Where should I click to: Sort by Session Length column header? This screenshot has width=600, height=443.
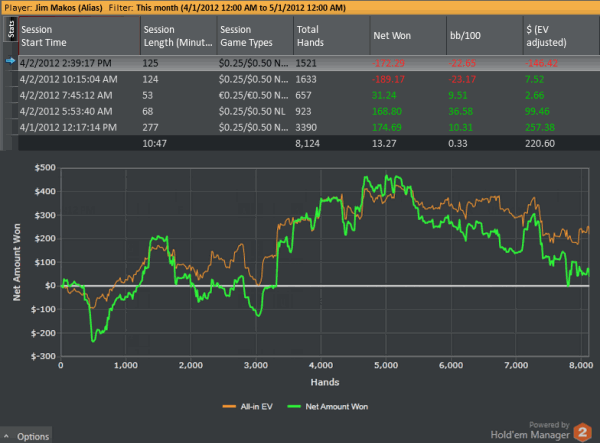176,35
